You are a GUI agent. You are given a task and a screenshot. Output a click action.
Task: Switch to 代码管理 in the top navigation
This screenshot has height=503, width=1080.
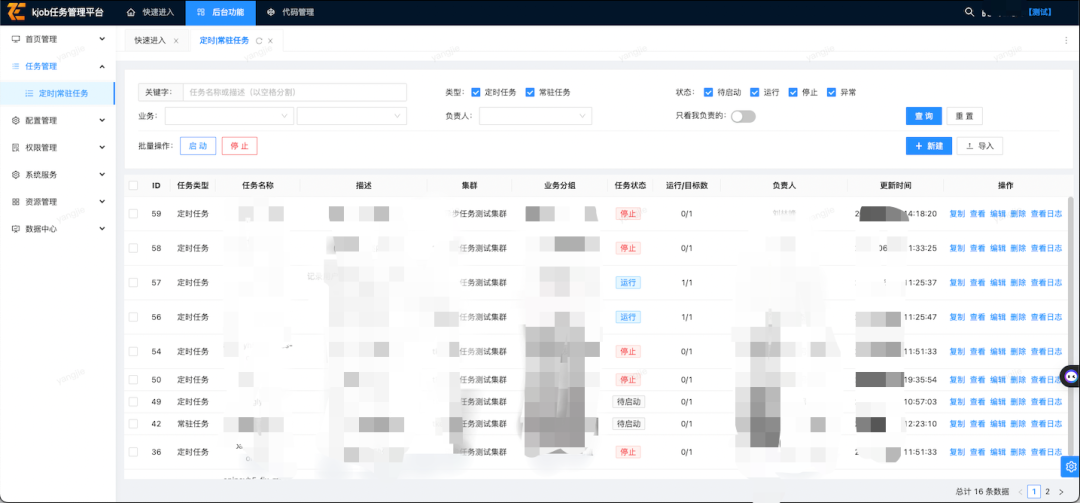click(x=290, y=12)
